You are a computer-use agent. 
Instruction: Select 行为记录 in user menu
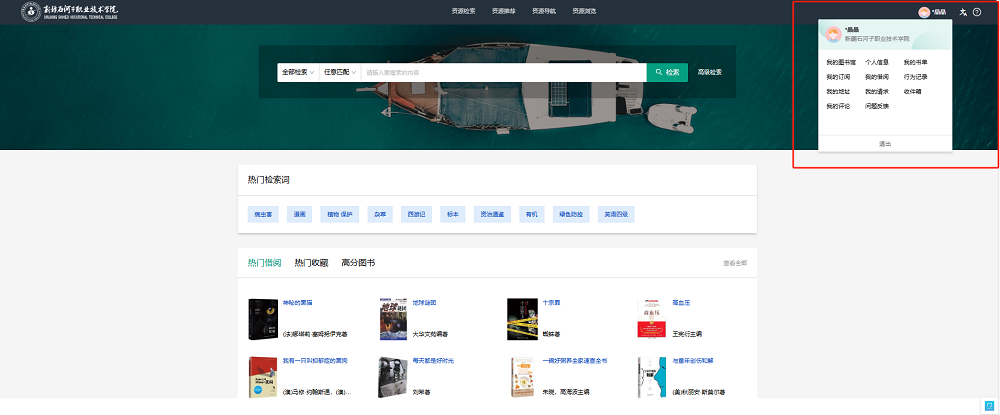click(x=916, y=76)
